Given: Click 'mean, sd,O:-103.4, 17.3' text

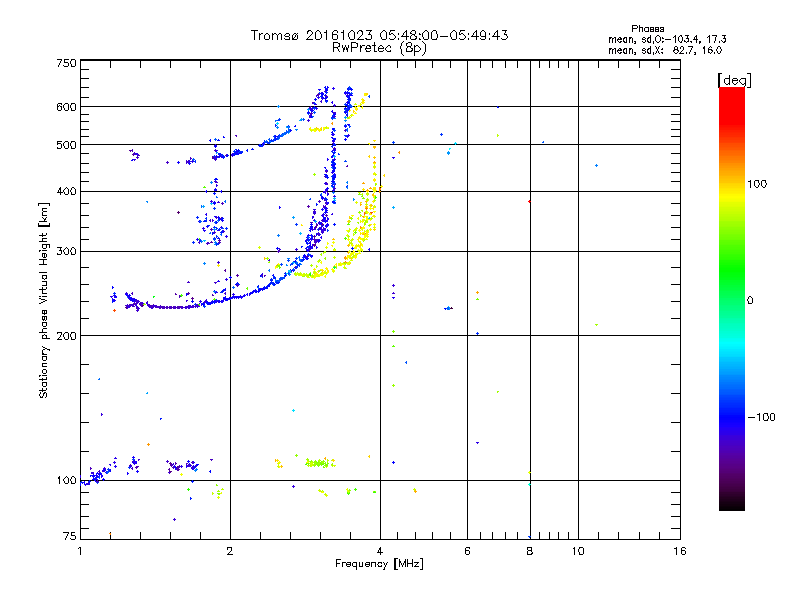Looking at the screenshot, I should click(667, 39).
